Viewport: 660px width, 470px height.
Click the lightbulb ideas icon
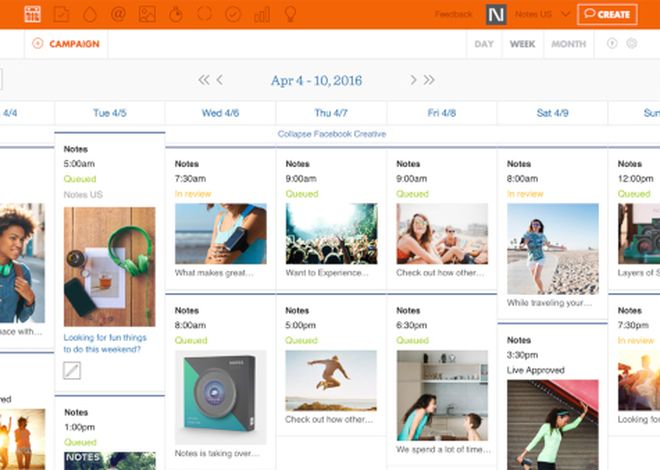click(x=290, y=14)
